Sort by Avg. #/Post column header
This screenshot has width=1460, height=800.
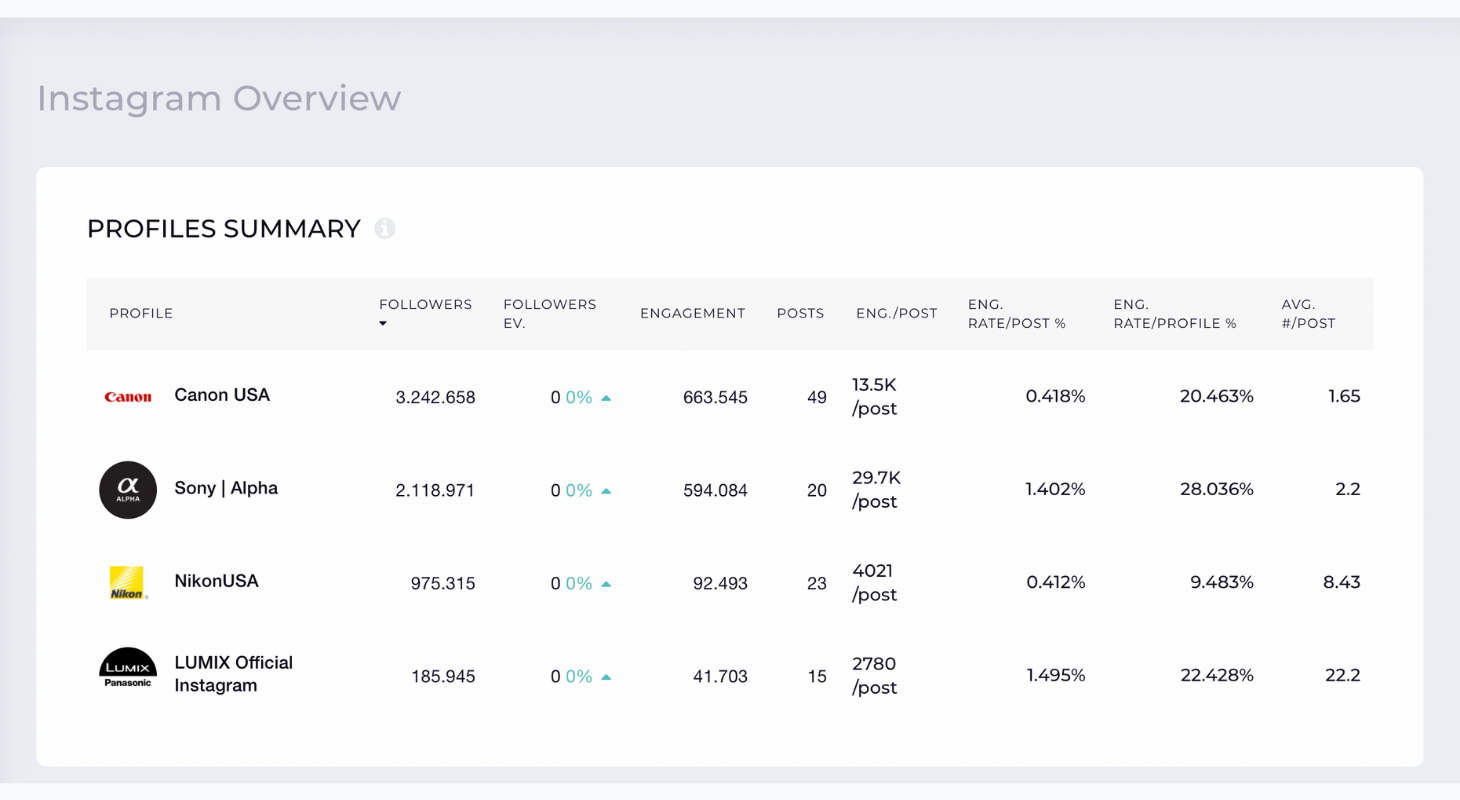(x=1308, y=313)
